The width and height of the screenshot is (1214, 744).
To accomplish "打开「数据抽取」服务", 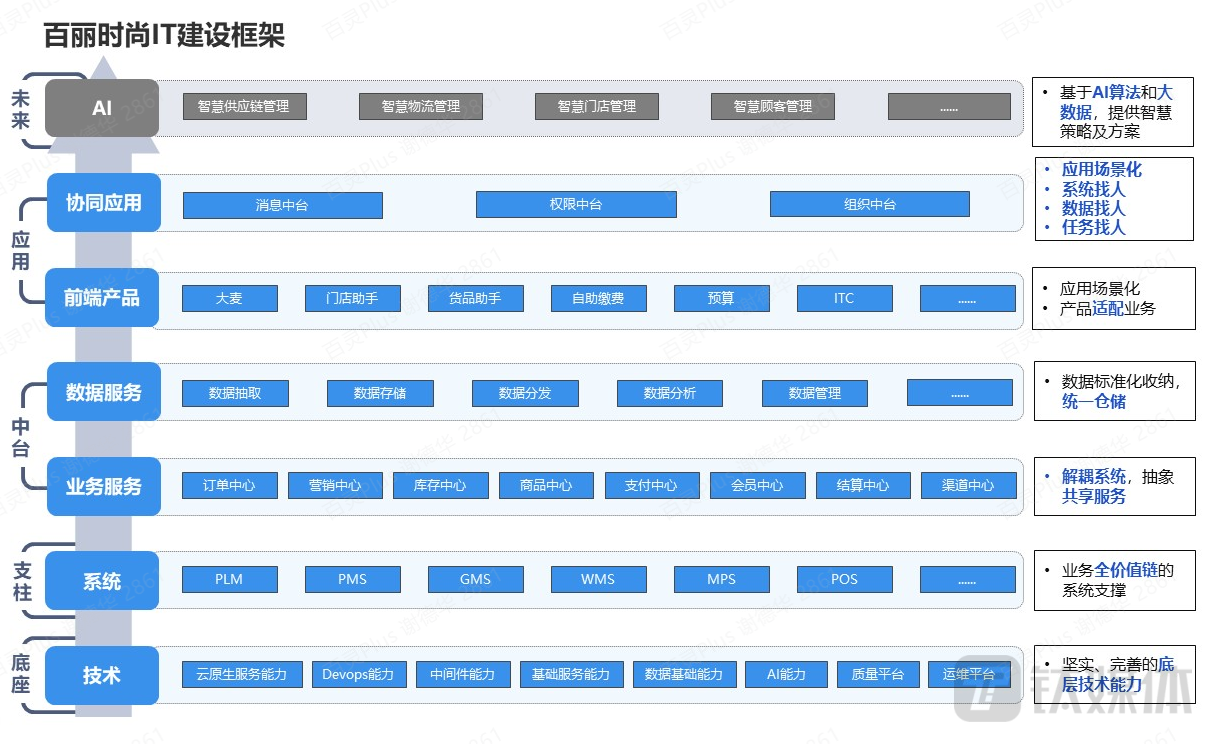I will point(235,392).
